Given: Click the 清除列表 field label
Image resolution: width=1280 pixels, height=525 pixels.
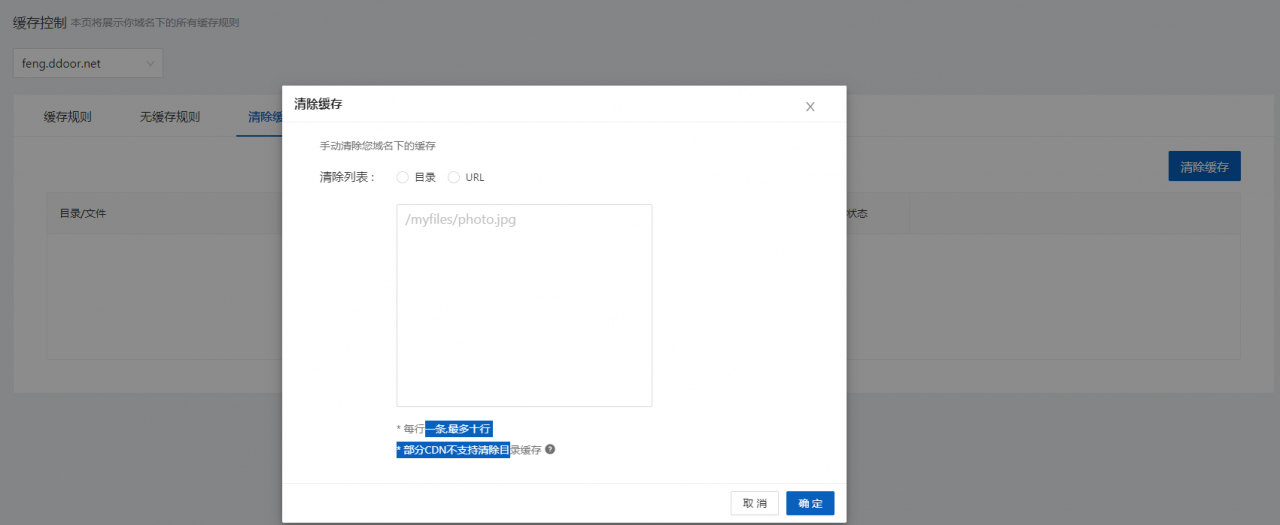Looking at the screenshot, I should [x=346, y=177].
